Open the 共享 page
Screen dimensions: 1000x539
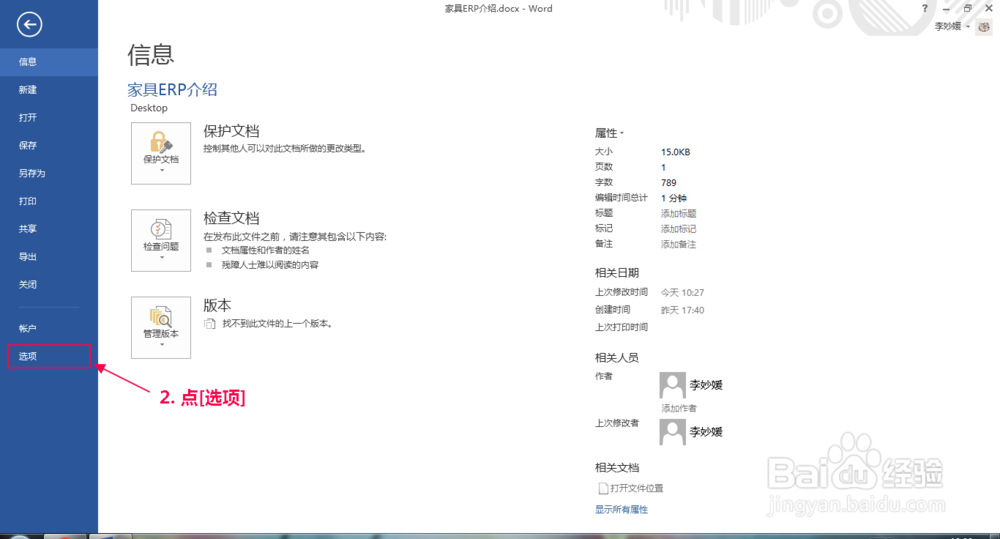[x=49, y=228]
